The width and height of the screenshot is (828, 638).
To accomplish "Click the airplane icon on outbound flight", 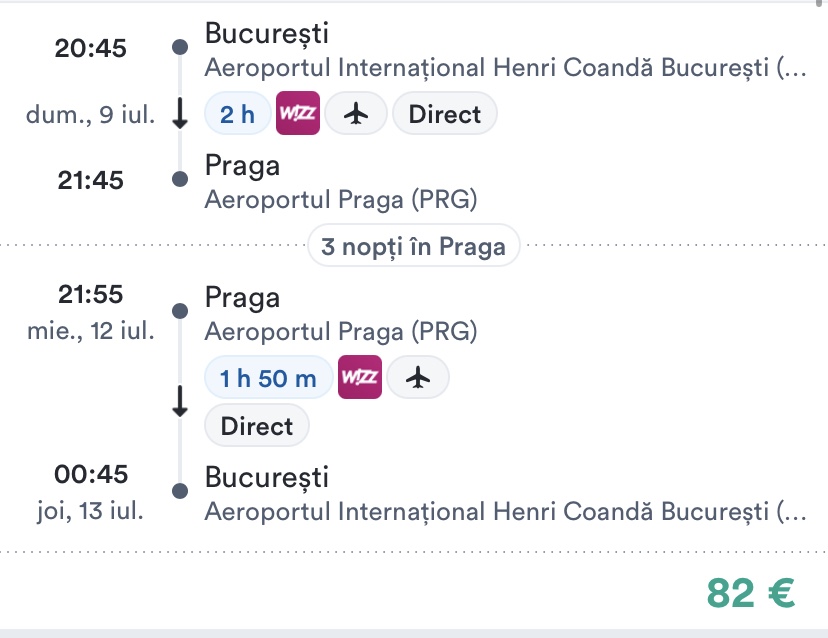I will click(x=356, y=115).
